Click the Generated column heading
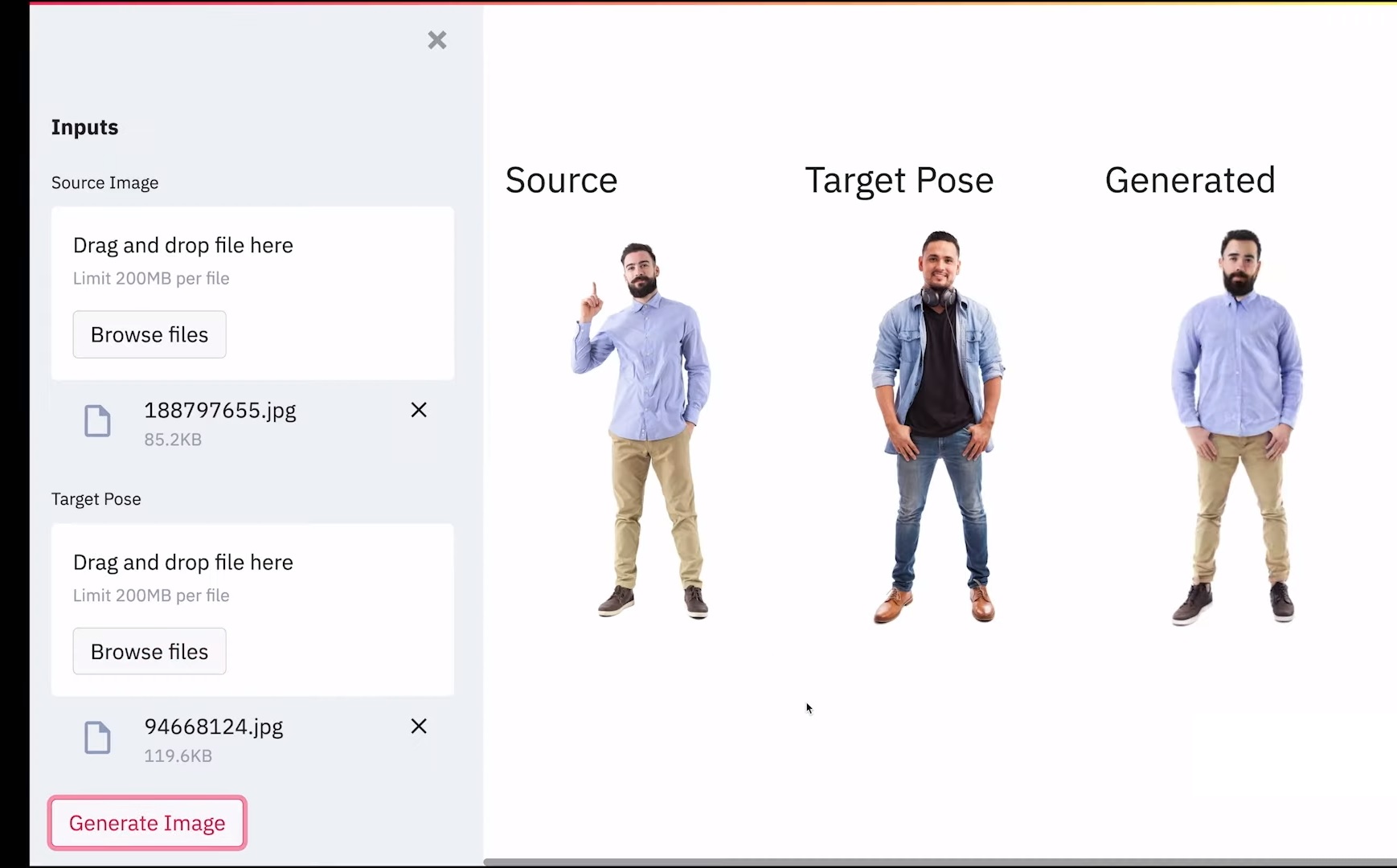The image size is (1397, 868). coord(1190,180)
